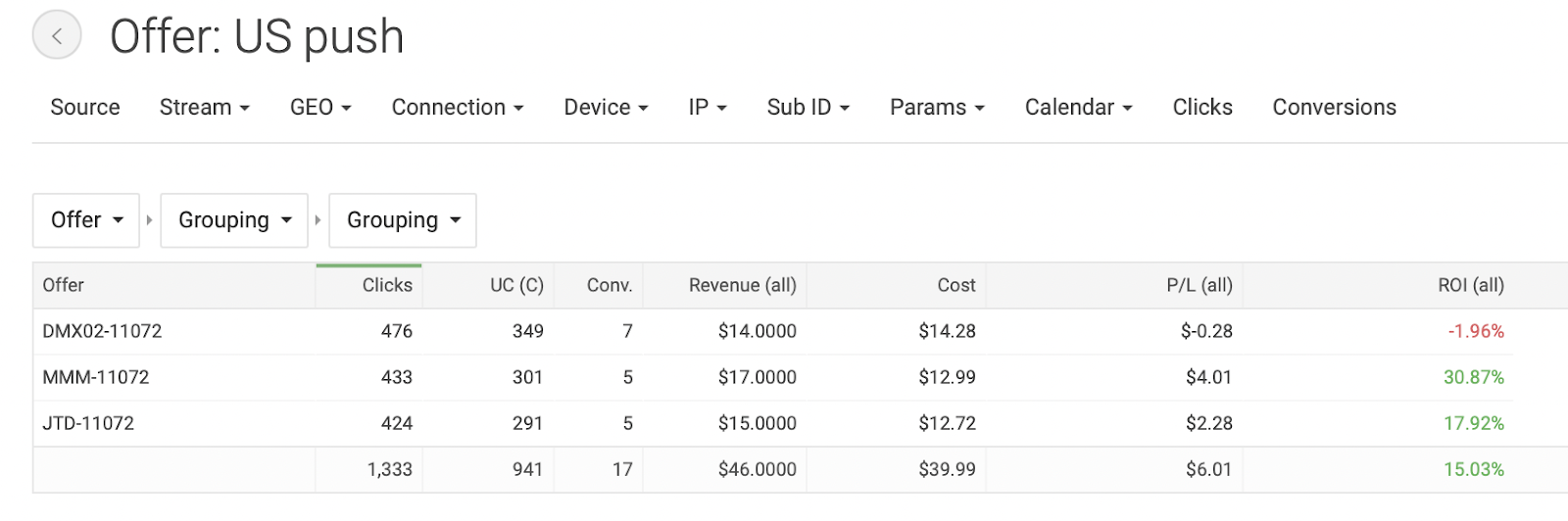
Task: Go to the Conversions tab
Action: click(1334, 108)
